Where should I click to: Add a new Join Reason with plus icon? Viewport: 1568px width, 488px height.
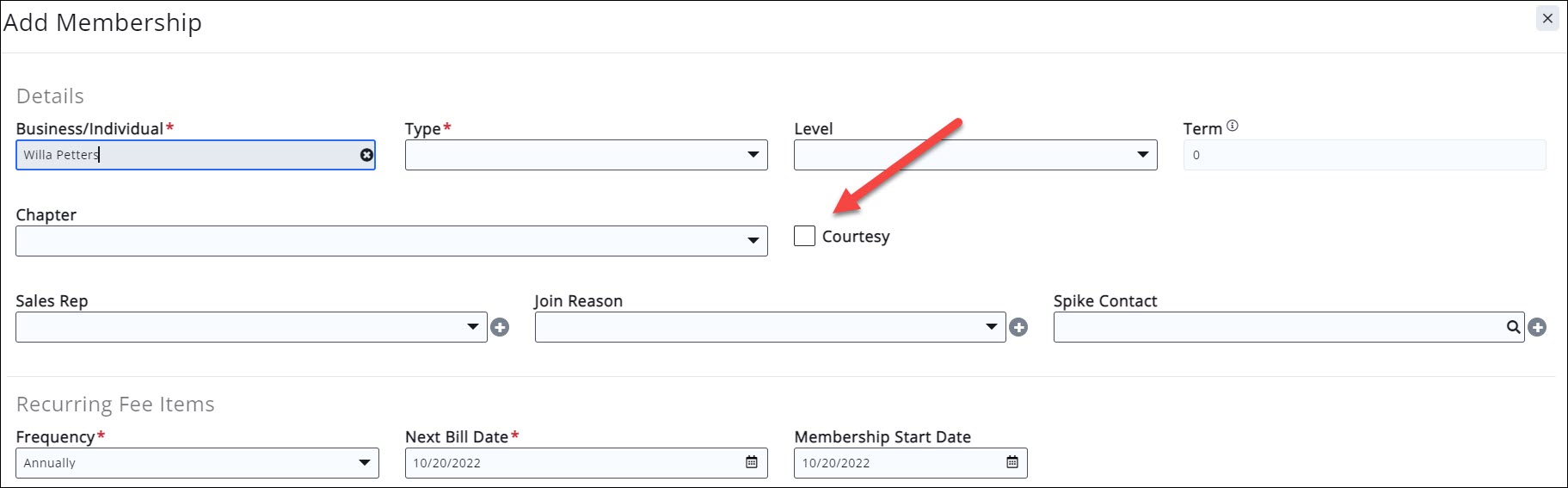coord(1018,327)
